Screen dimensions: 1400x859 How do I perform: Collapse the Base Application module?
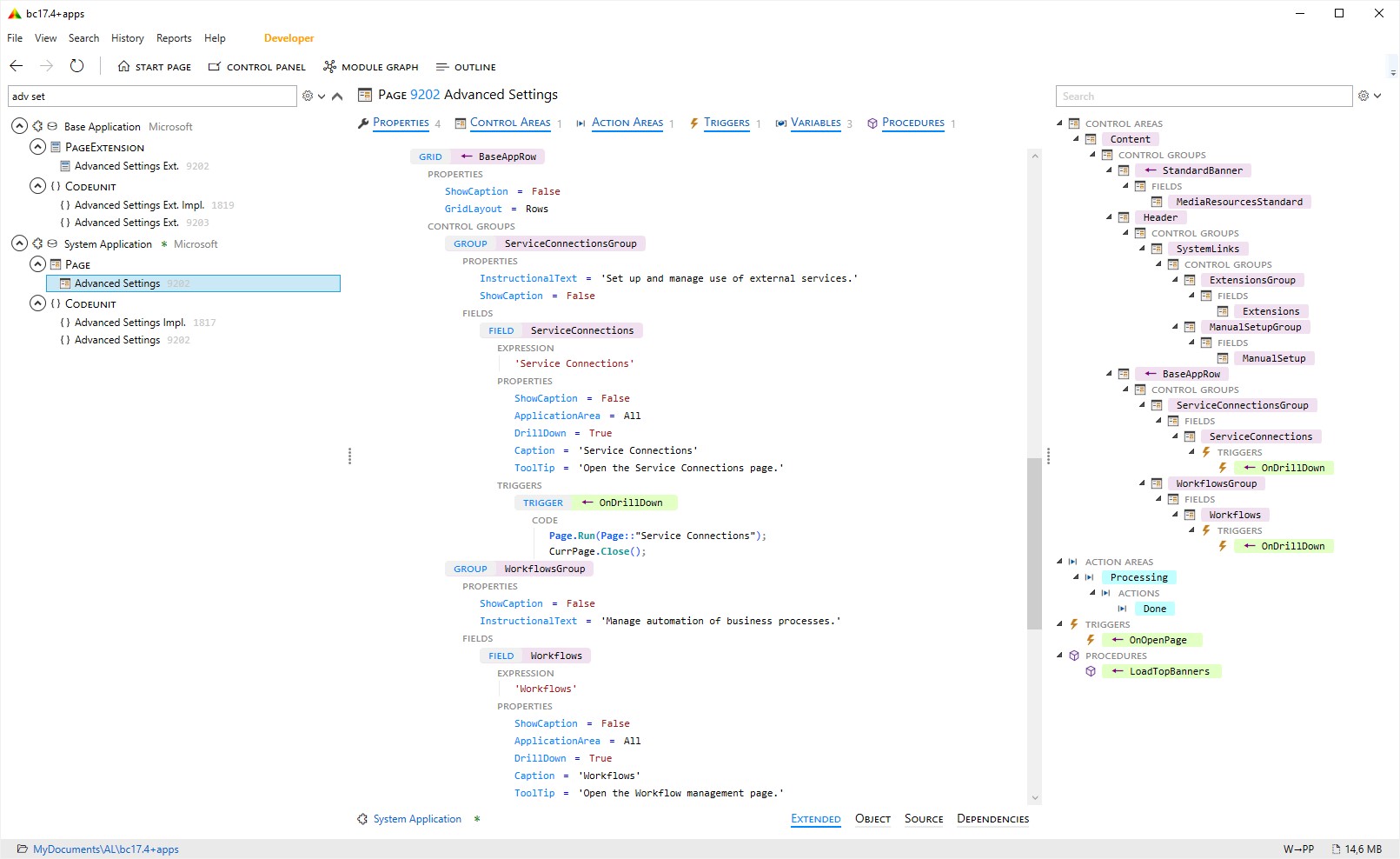(19, 126)
